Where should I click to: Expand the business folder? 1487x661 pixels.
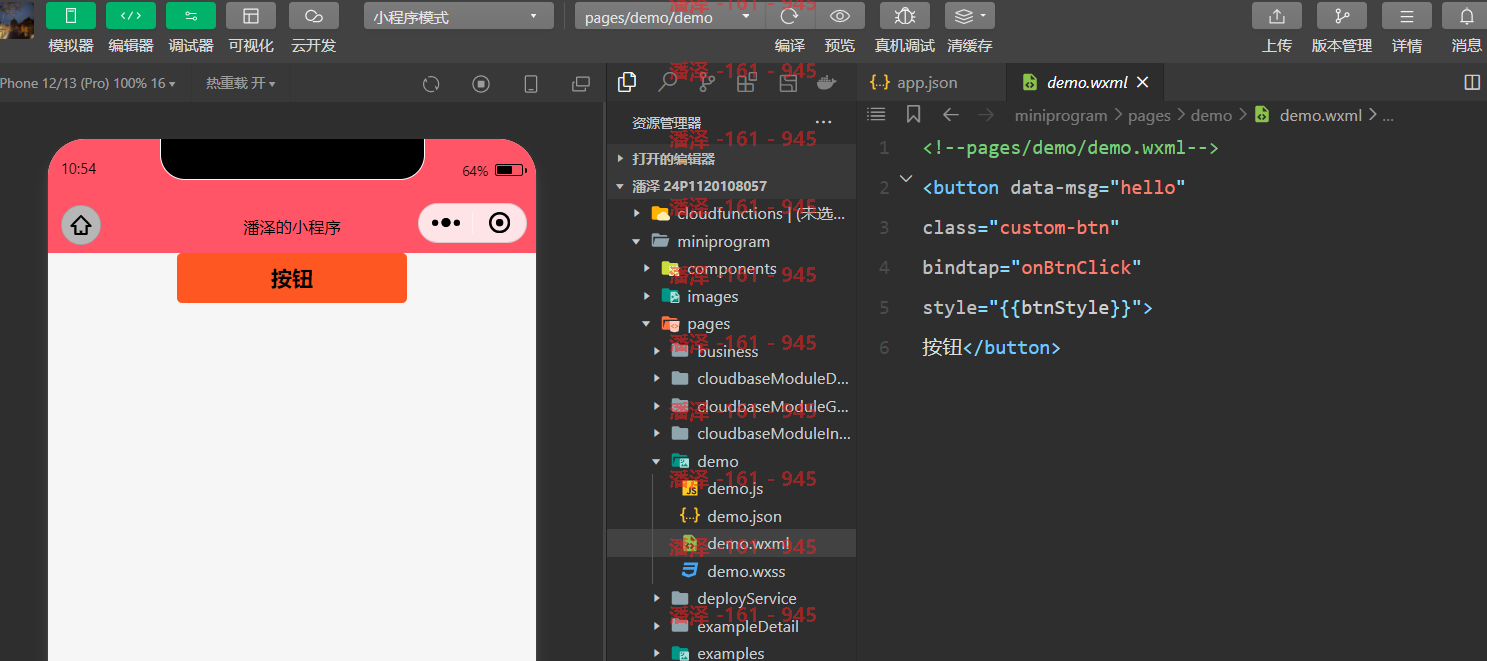point(731,351)
